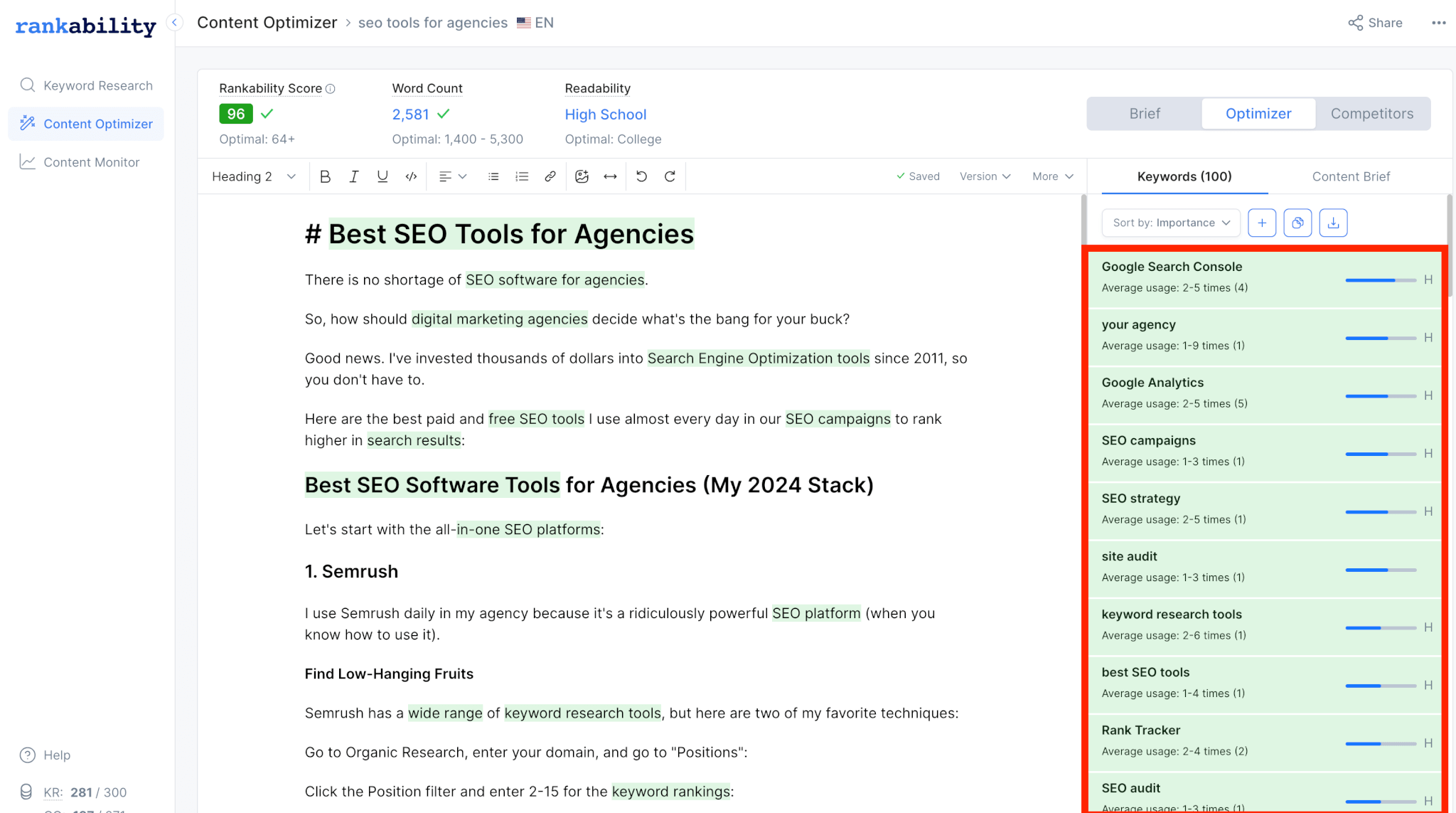Switch to the Brief tab
The height and width of the screenshot is (813, 1456).
pos(1145,114)
